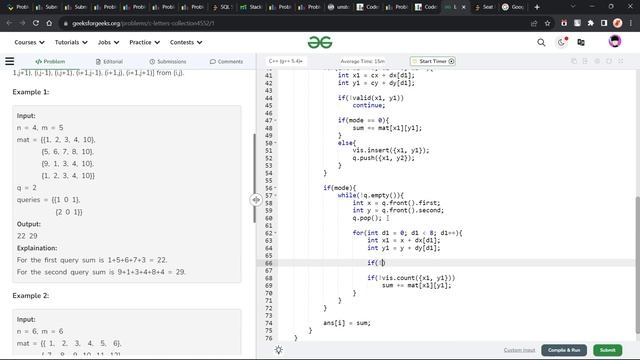Click the copy code icon in editor toolbar
640x360 pixels.
coord(574,61)
